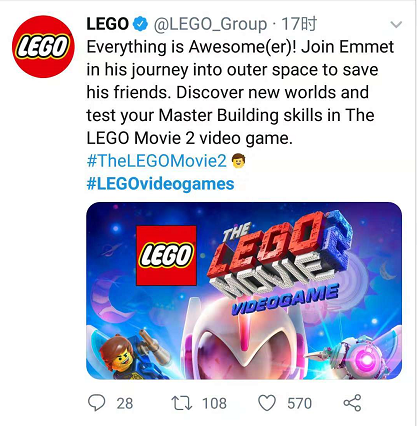Screen dimensions: 417x426
Task: Click the VIDEOGAME title text in the image
Action: pos(285,300)
